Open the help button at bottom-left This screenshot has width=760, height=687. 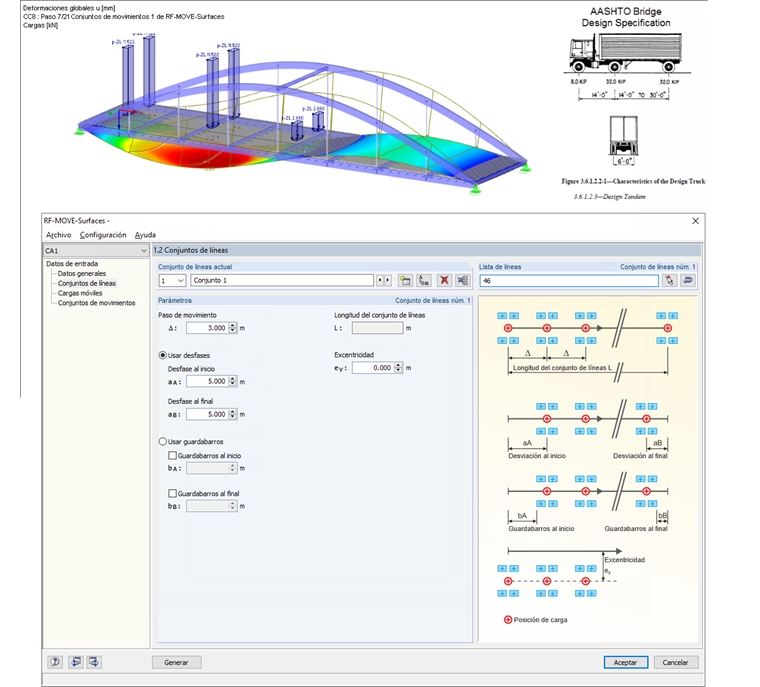(x=55, y=662)
